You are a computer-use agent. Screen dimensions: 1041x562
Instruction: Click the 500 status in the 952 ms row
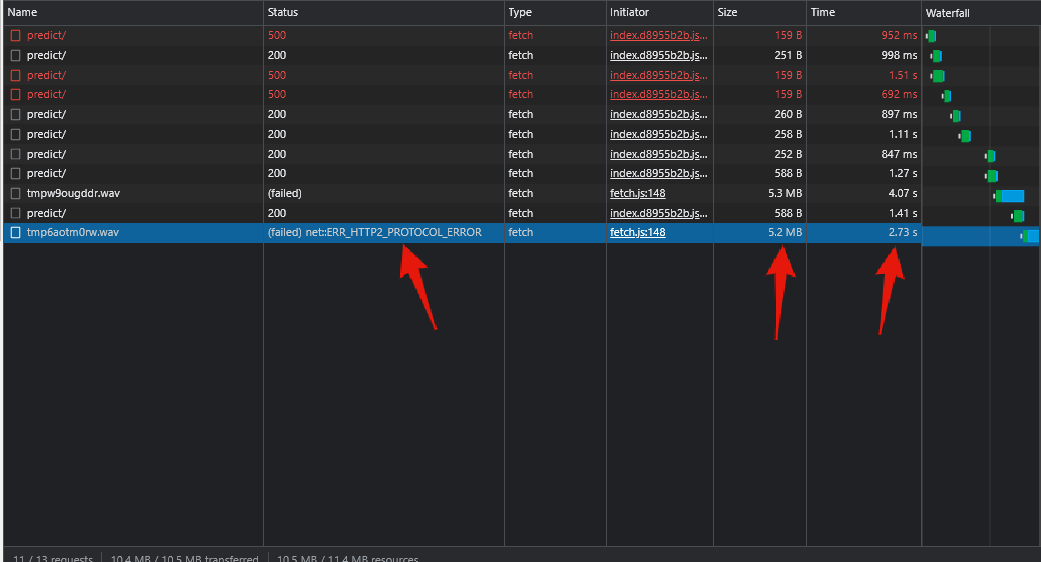tap(277, 36)
